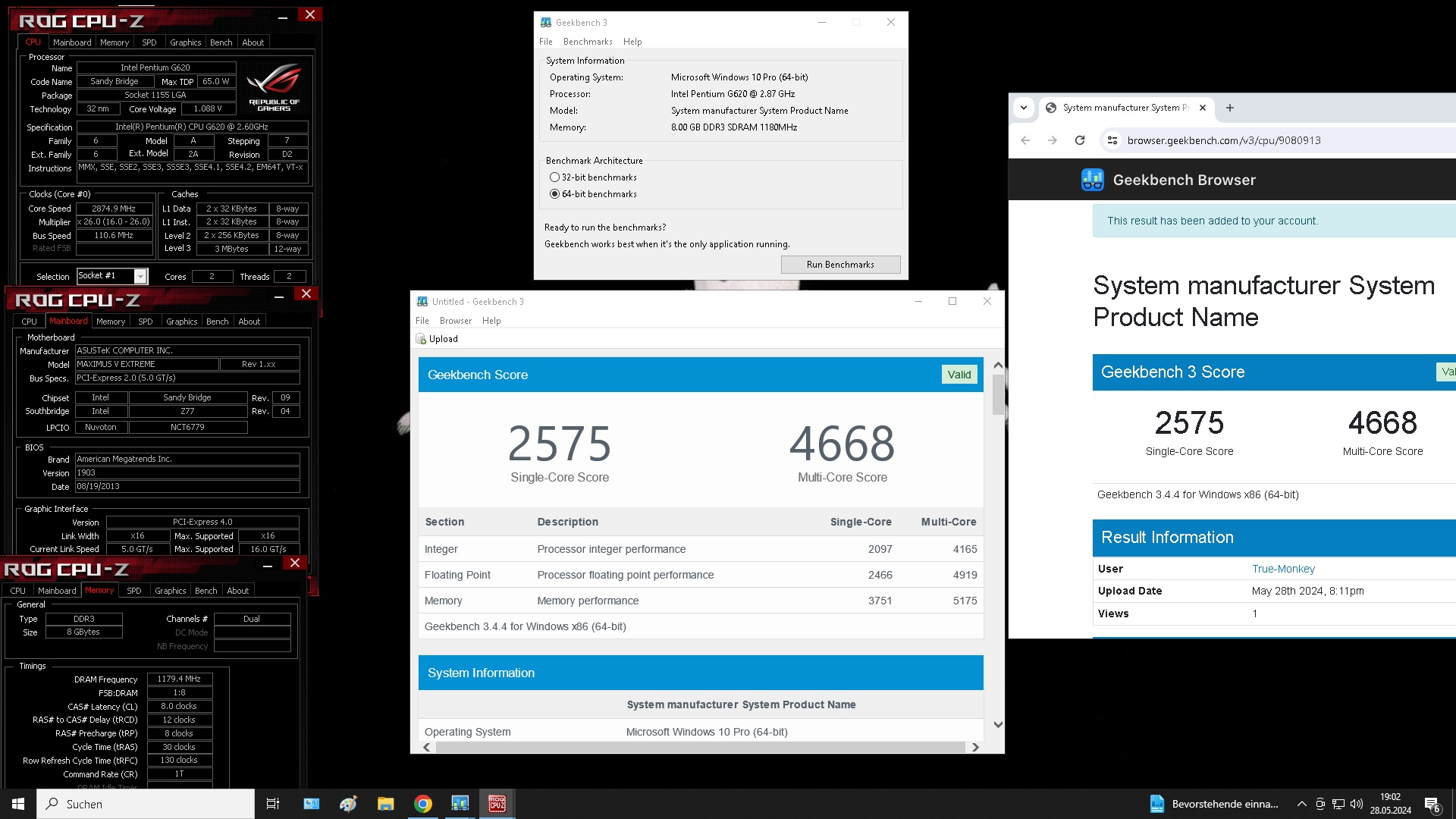1456x819 pixels.
Task: Click the Bevorstehende einna... taskbar widget
Action: 1214,804
